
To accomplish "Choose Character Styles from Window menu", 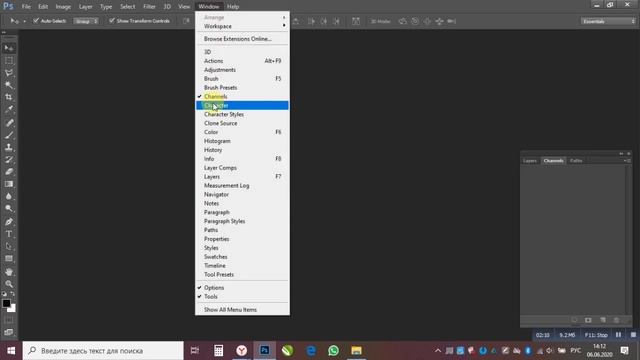I will coord(242,114).
